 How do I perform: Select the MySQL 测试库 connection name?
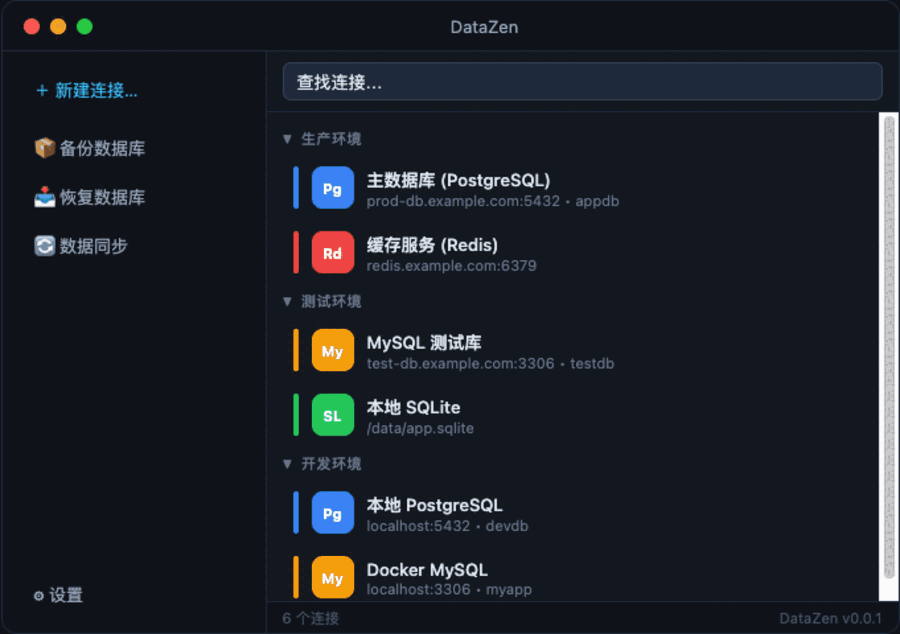pyautogui.click(x=424, y=343)
